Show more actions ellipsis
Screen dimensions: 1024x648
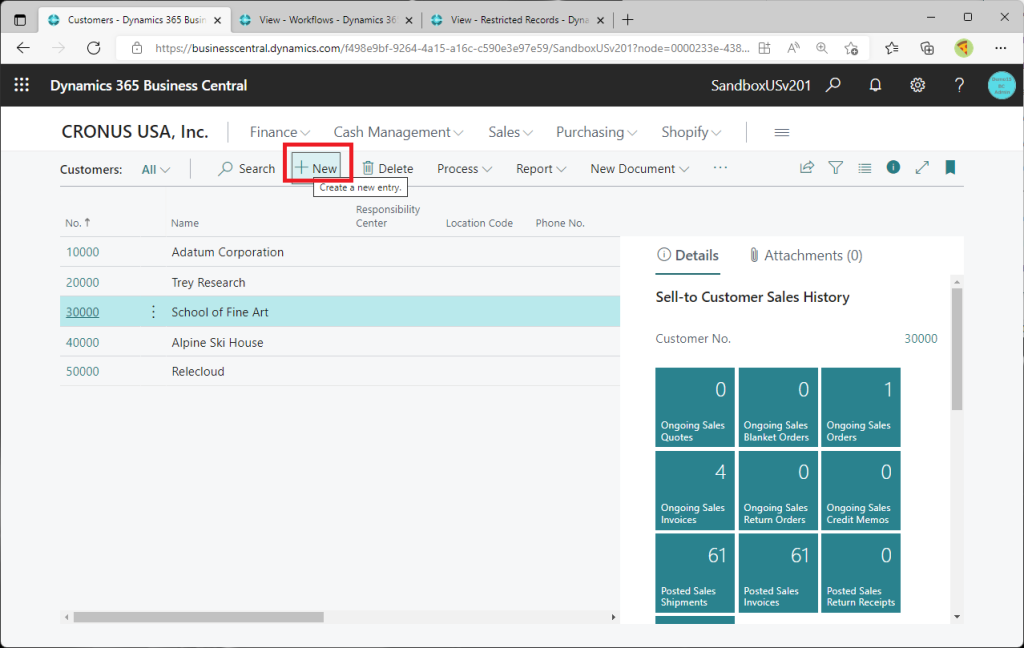click(x=720, y=168)
